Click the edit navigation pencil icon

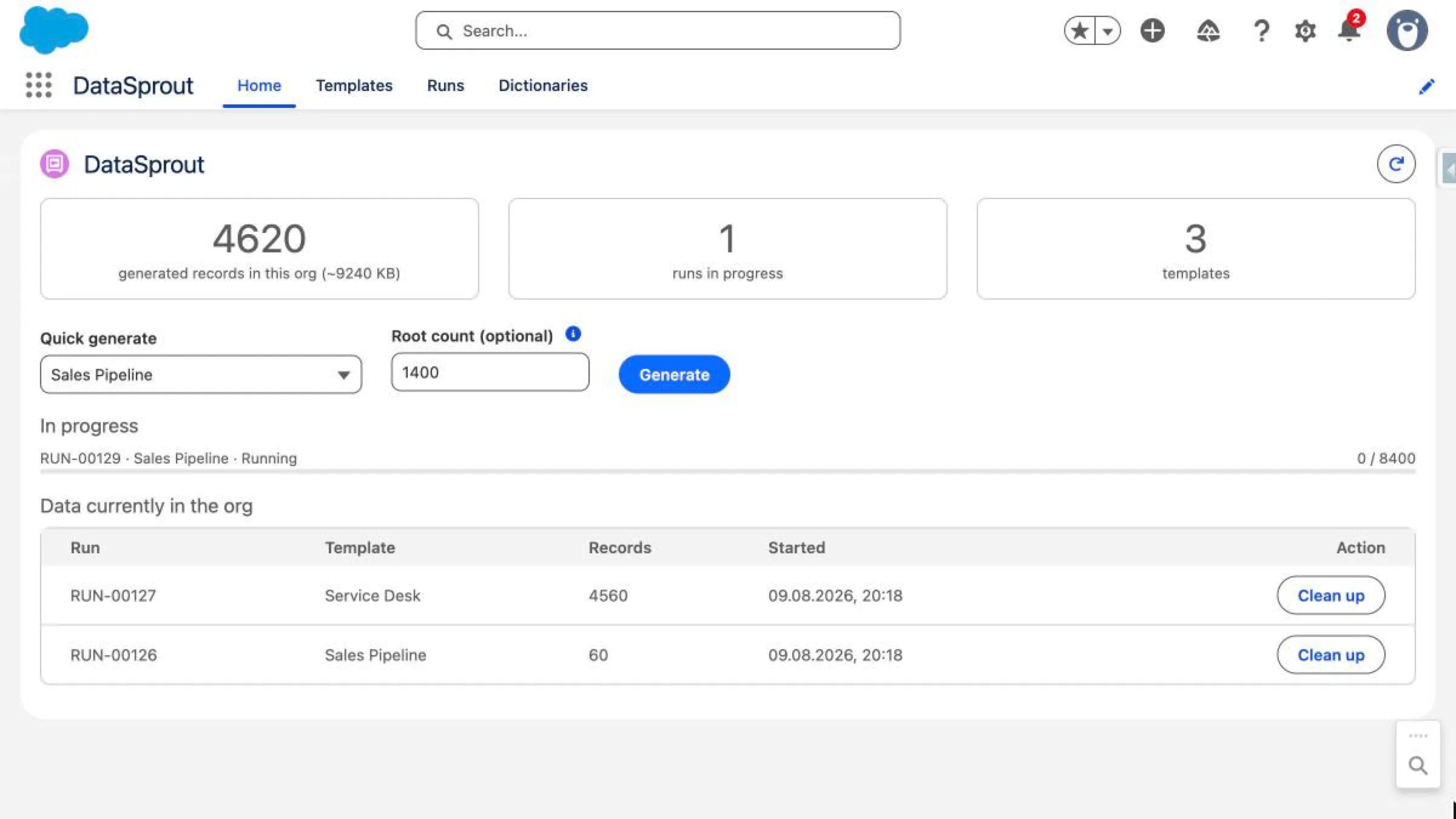[1426, 86]
